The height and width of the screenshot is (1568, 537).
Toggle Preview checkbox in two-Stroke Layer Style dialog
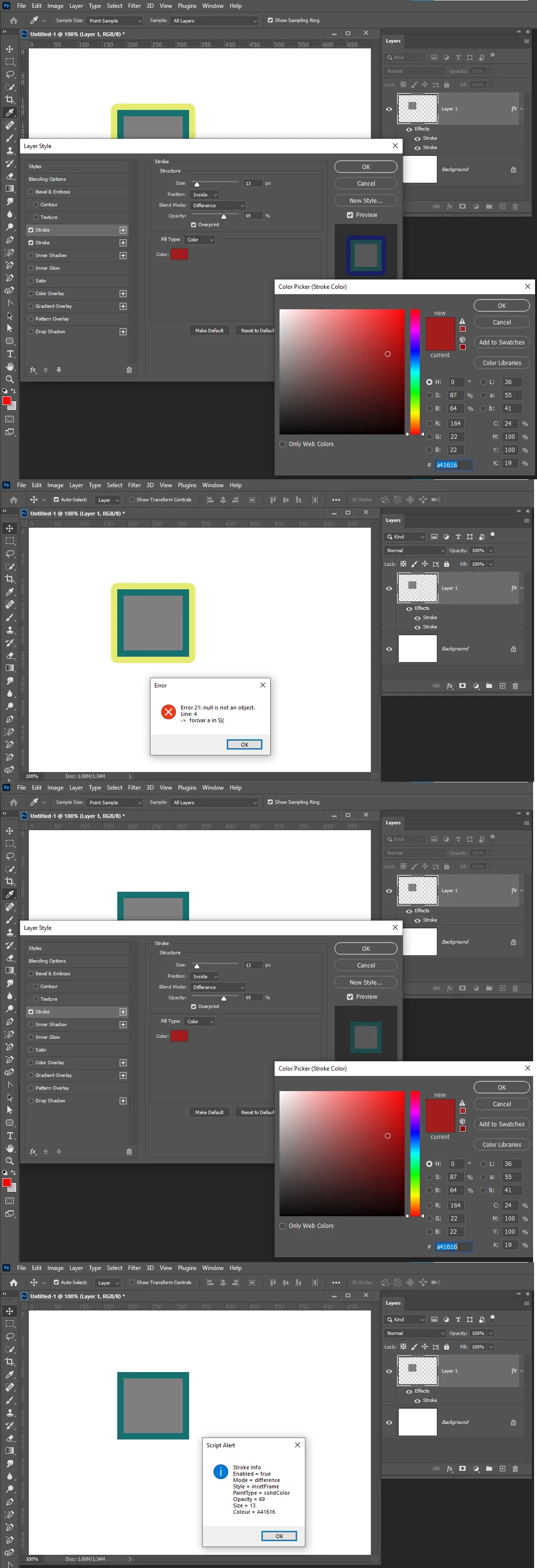pos(350,215)
